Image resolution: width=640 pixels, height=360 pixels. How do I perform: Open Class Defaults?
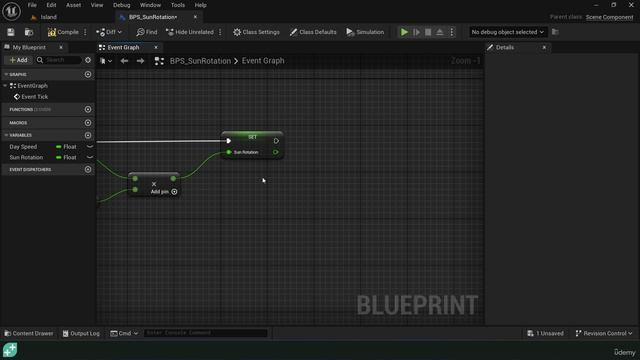click(x=313, y=32)
